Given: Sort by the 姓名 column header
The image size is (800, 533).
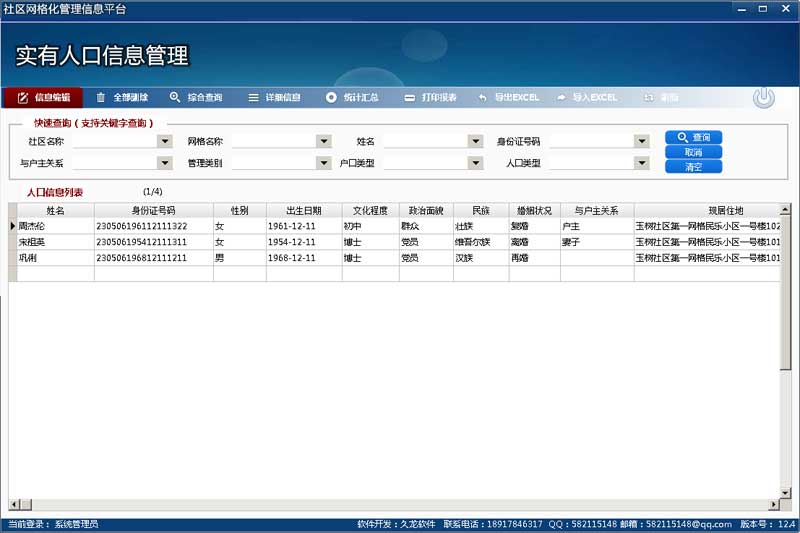Looking at the screenshot, I should (56, 211).
